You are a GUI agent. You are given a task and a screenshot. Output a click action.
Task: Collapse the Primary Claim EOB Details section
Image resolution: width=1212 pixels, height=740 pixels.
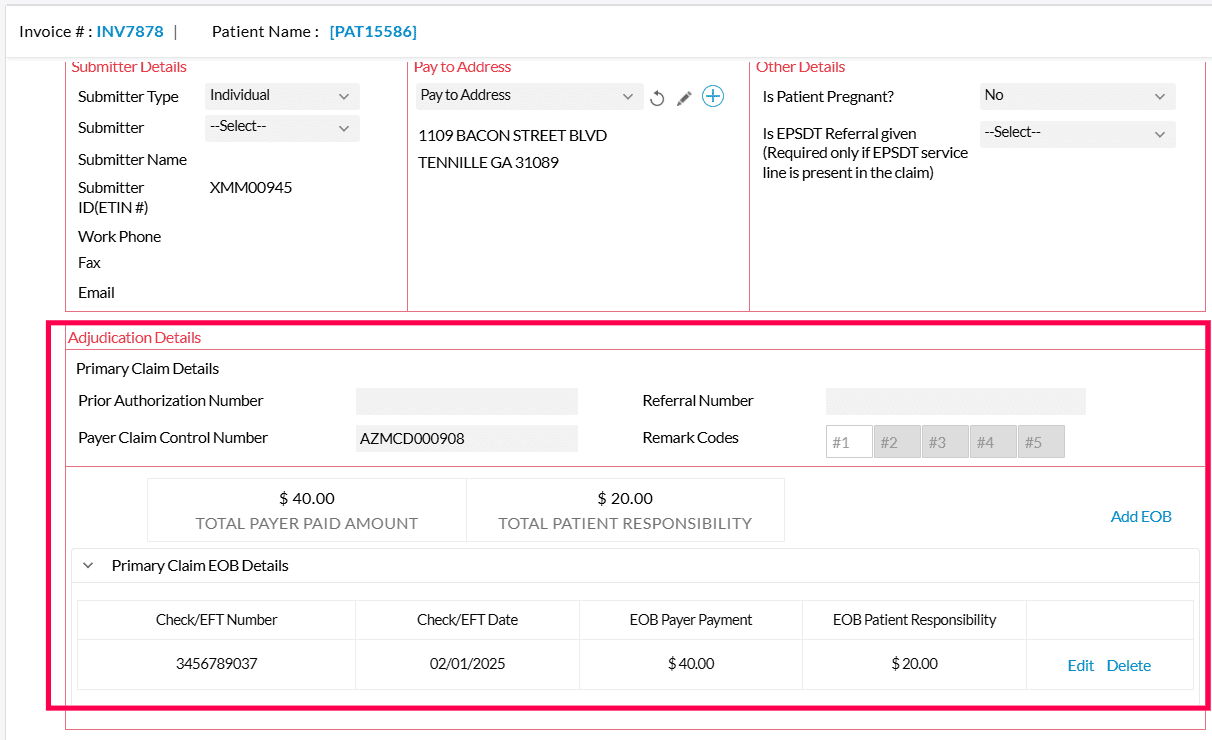click(87, 565)
